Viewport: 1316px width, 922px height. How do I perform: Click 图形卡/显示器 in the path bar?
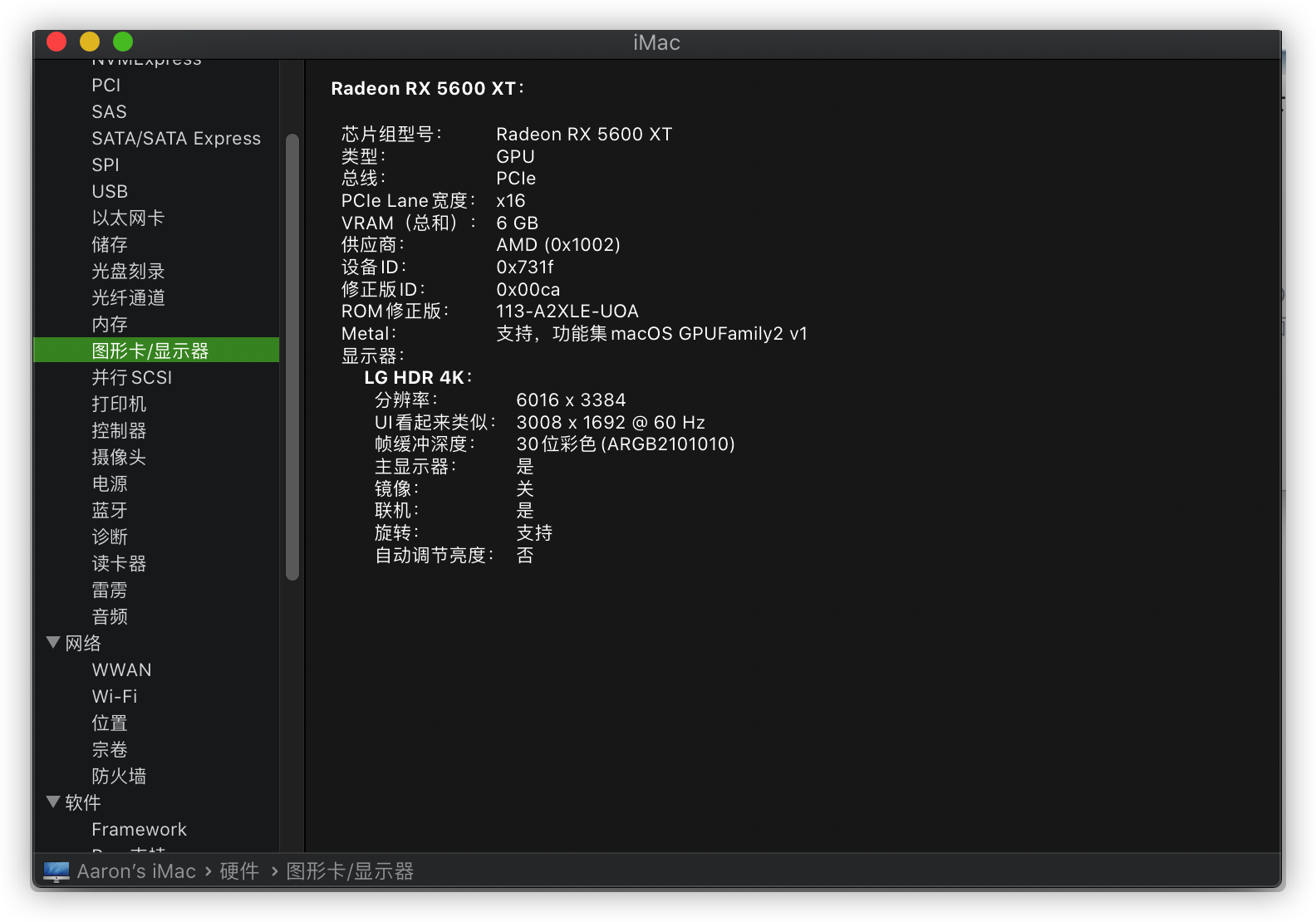[350, 871]
